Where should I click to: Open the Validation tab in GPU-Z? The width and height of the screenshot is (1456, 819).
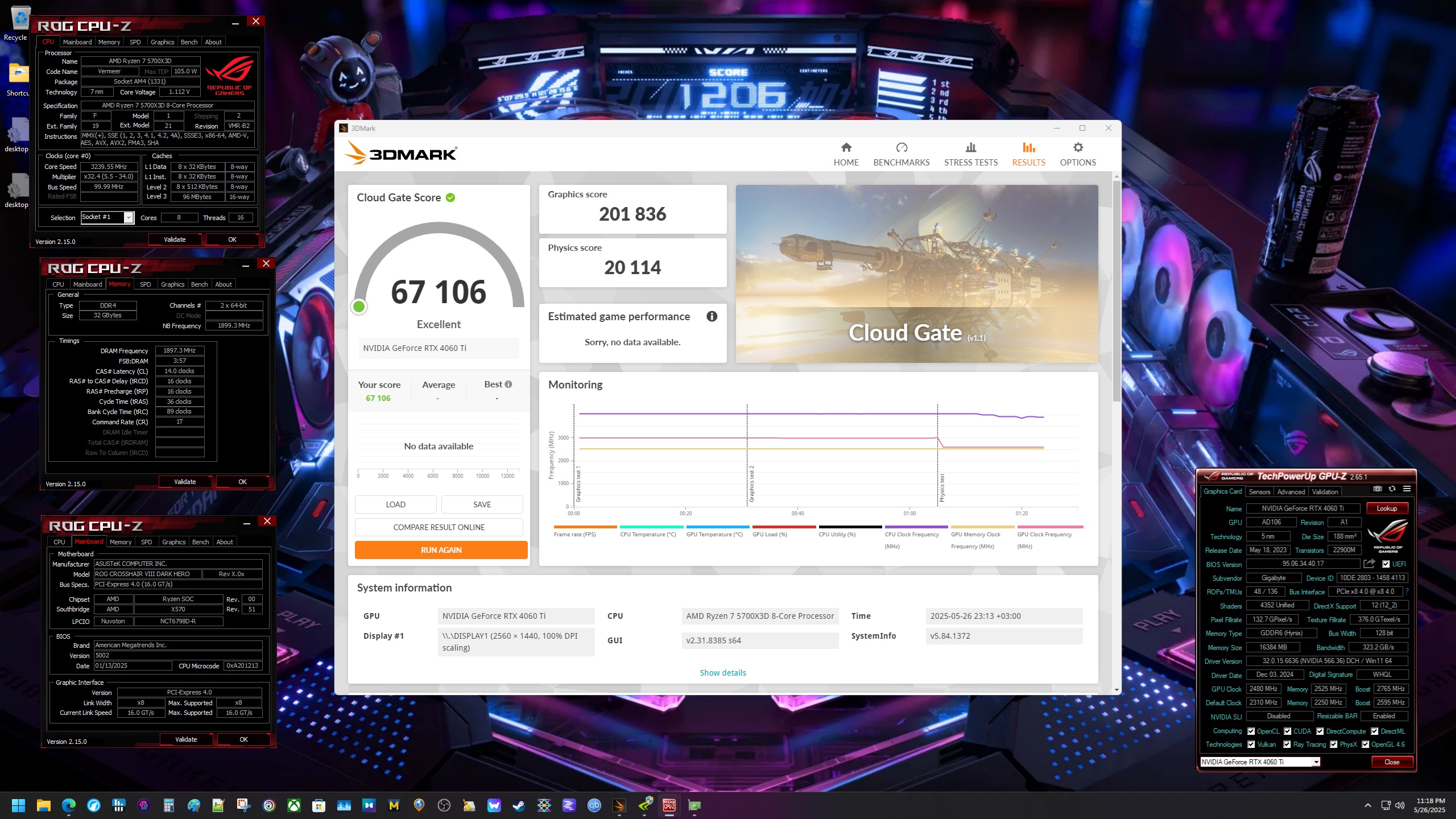coord(1325,492)
